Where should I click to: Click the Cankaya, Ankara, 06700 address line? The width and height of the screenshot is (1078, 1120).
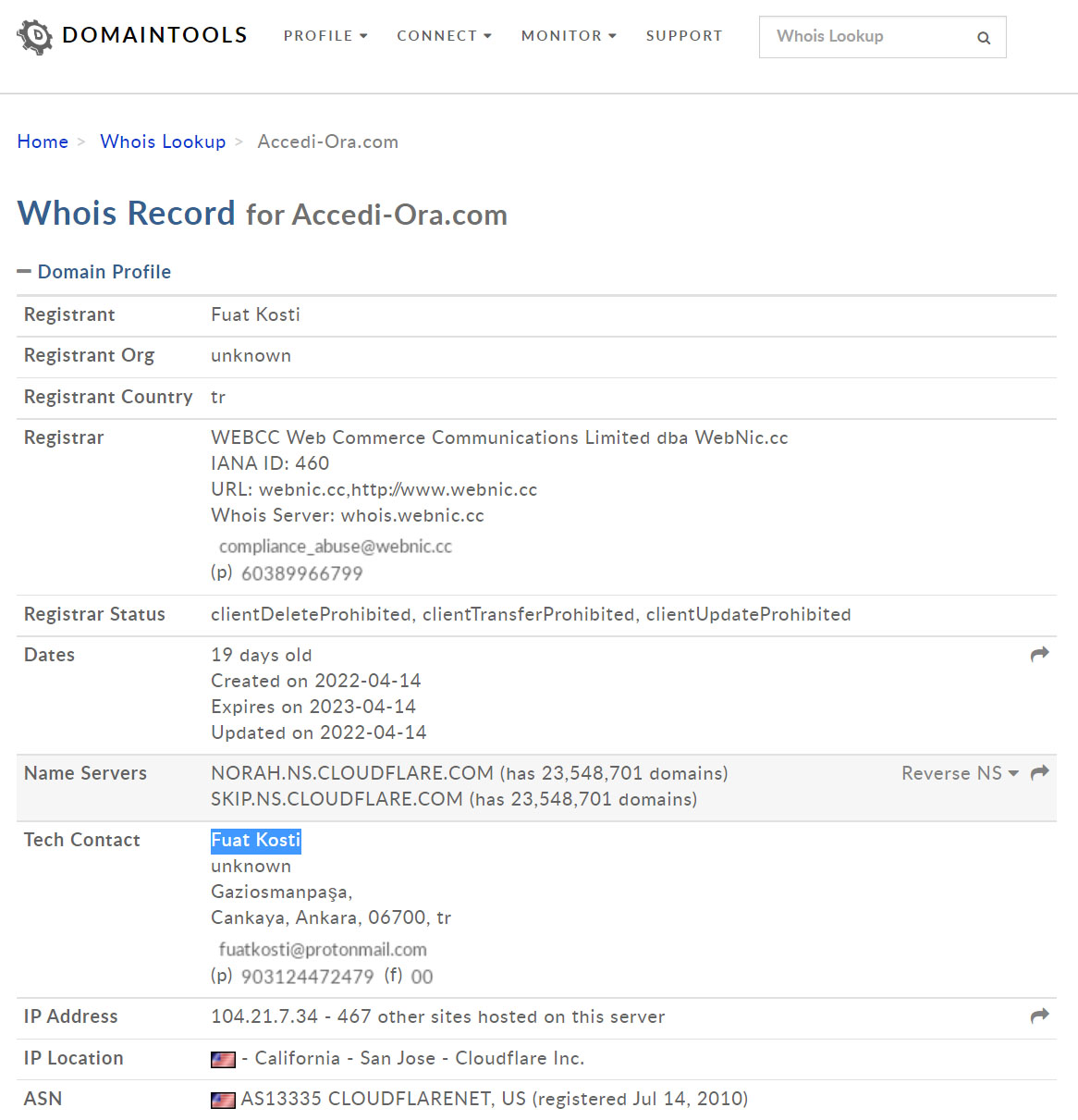click(x=331, y=917)
